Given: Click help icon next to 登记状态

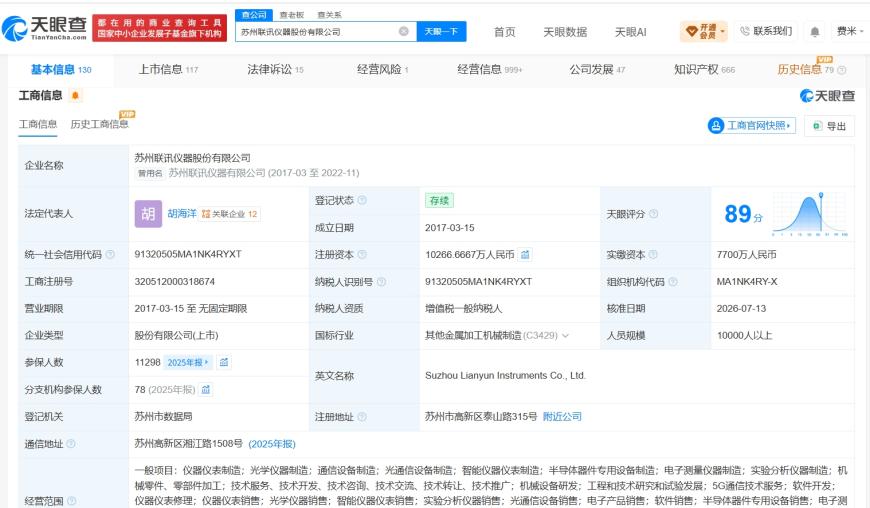Looking at the screenshot, I should coord(362,200).
